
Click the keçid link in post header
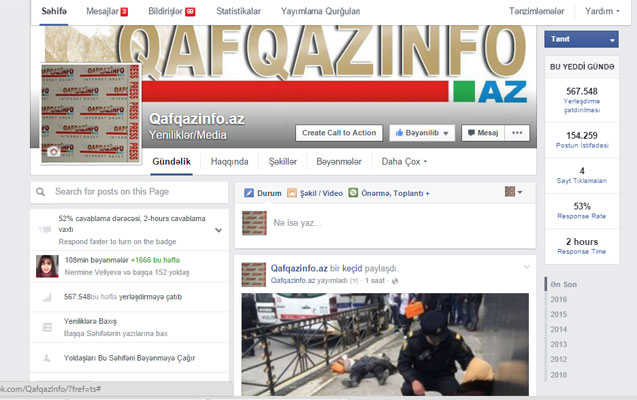(352, 268)
